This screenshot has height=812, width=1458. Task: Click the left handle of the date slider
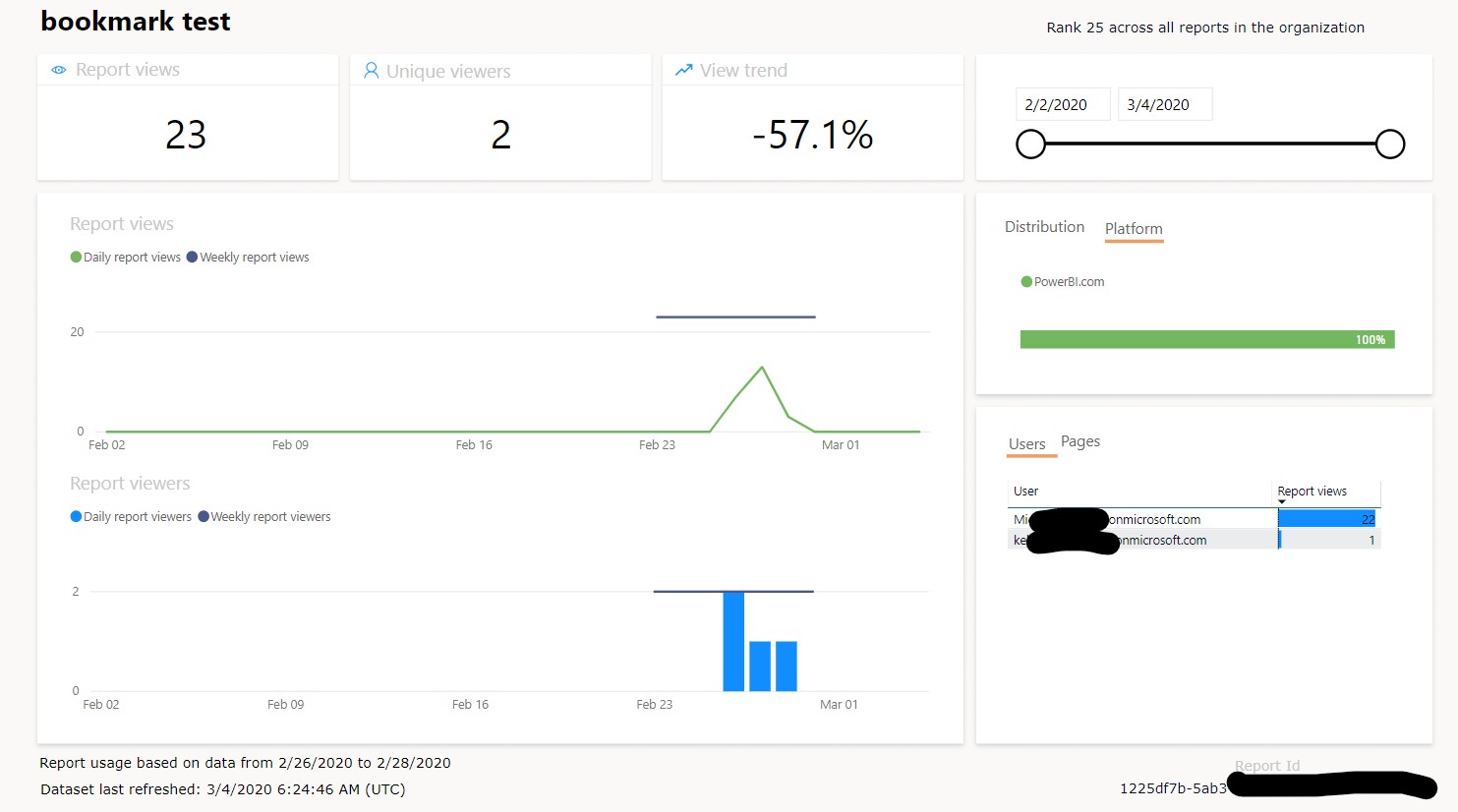(1030, 145)
